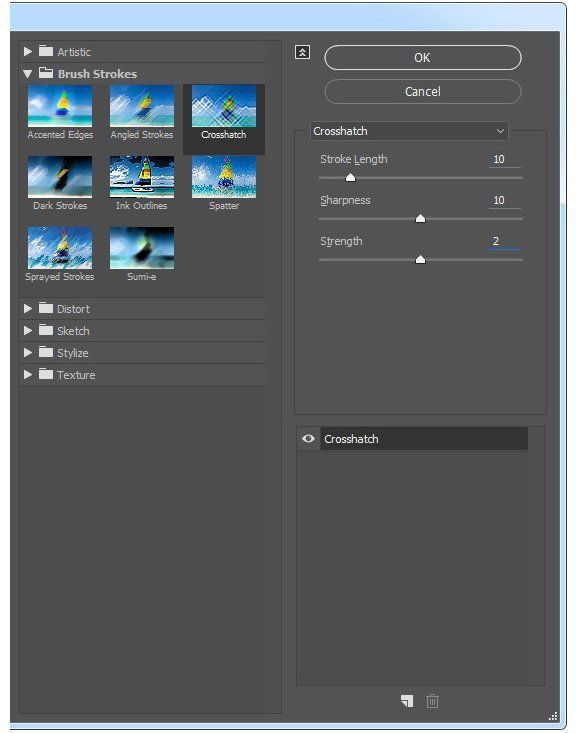Collapse the Brush Strokes category triangle

[28, 74]
